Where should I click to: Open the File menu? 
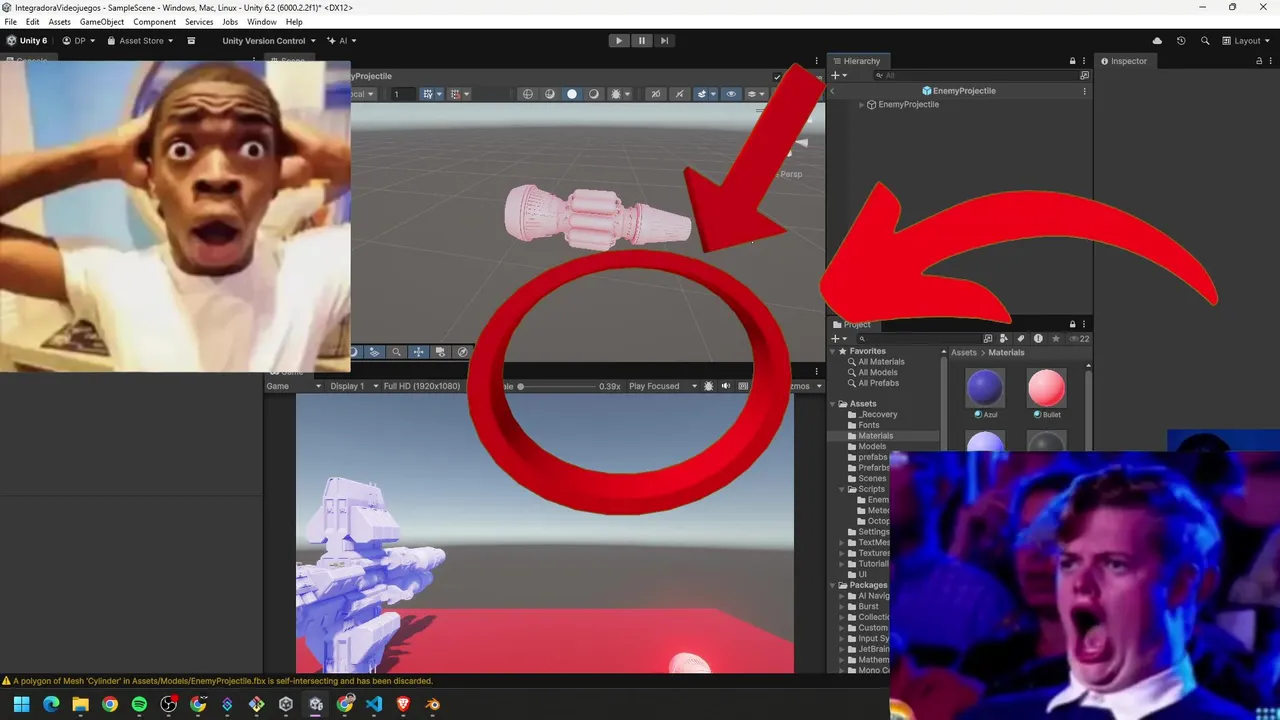(x=10, y=22)
